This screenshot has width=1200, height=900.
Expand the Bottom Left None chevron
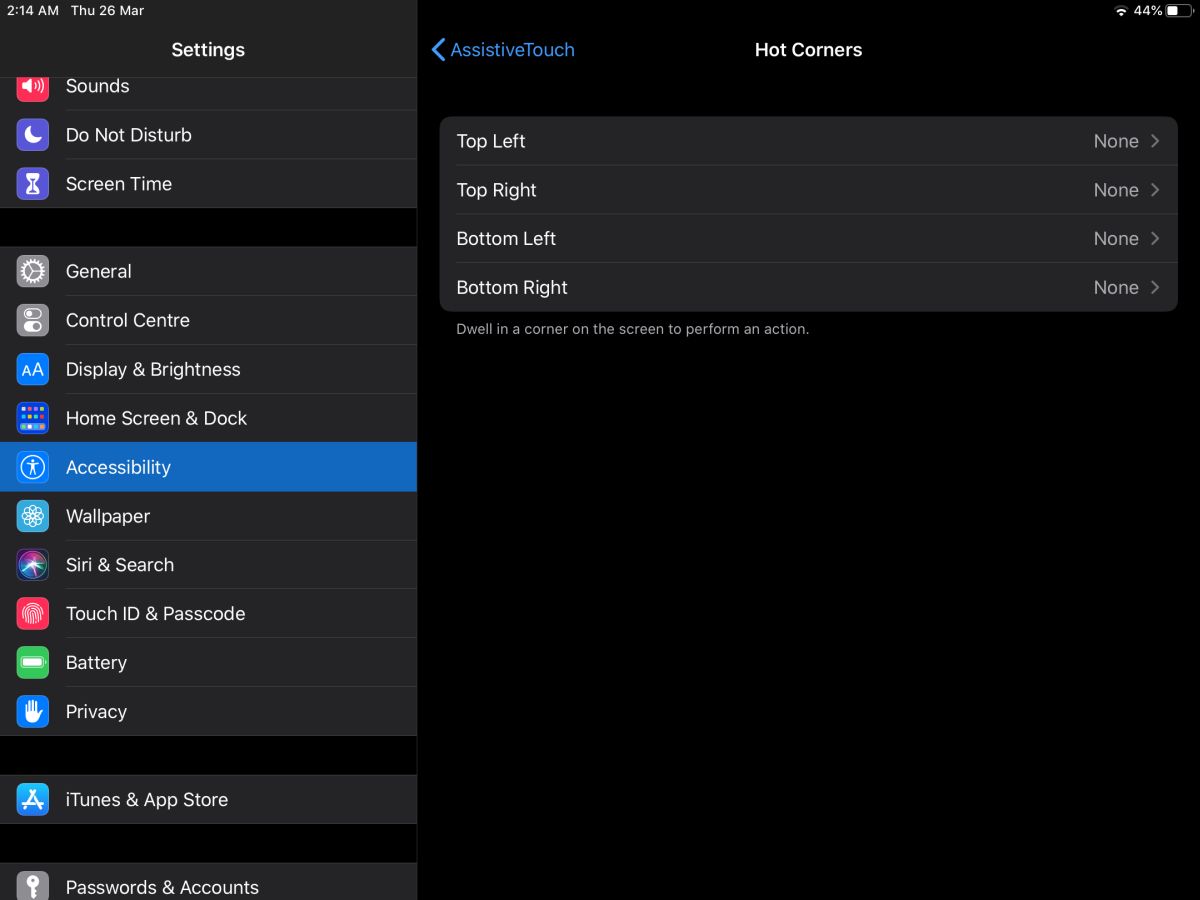tap(1155, 239)
